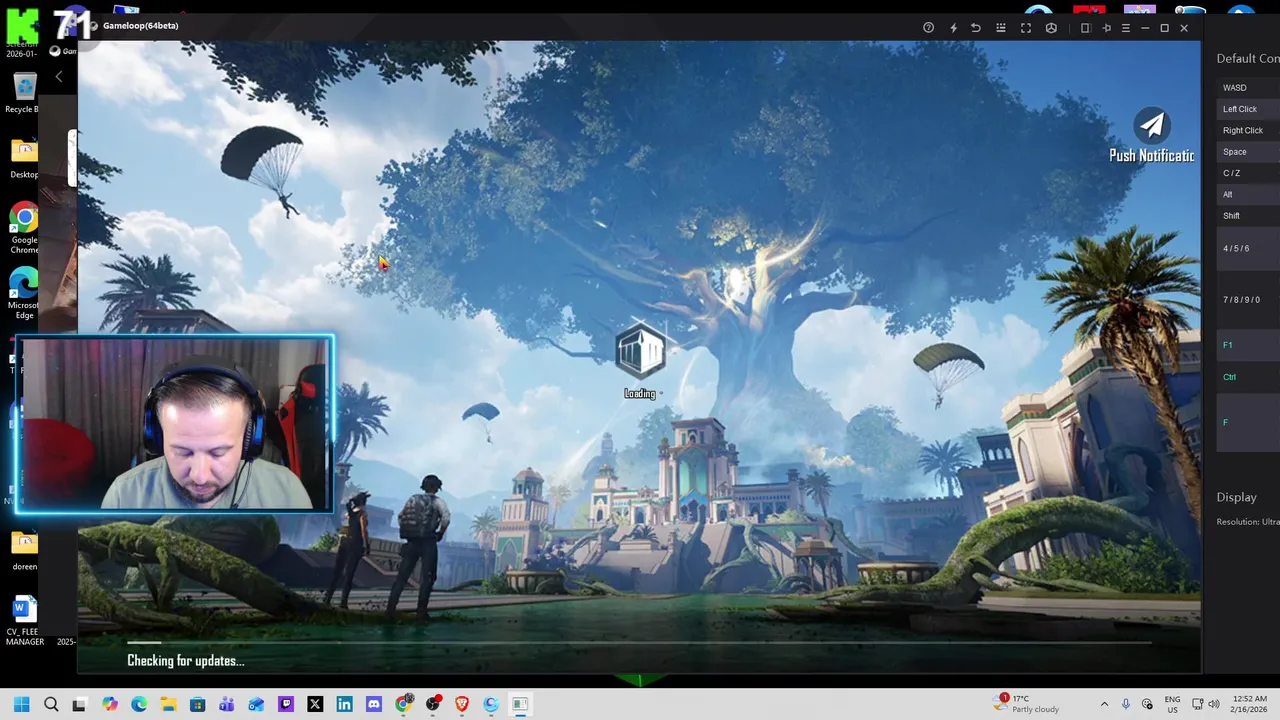
Task: Open the weather widget showing 17°C
Action: [1026, 704]
